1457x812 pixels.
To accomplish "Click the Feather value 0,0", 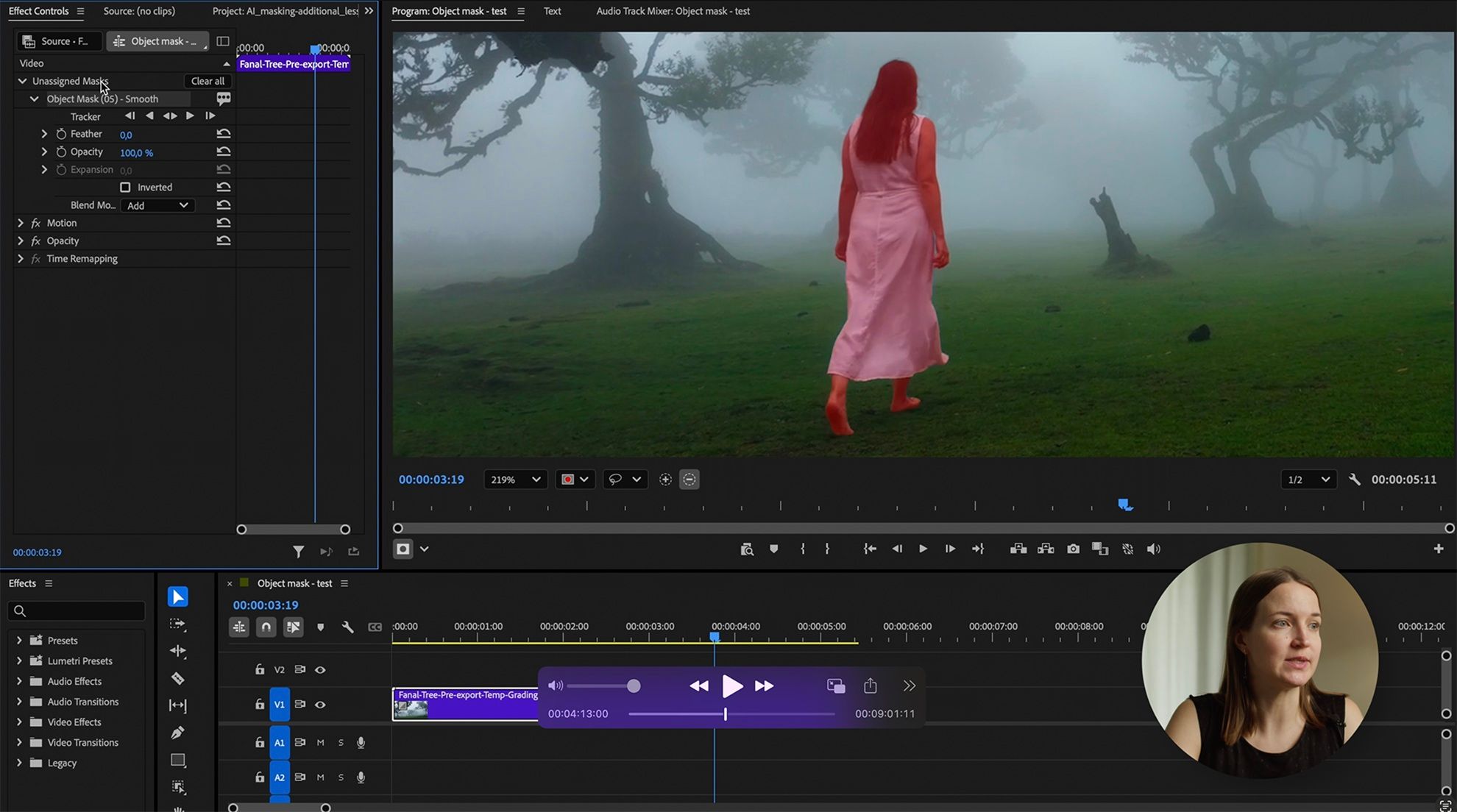I will point(126,135).
